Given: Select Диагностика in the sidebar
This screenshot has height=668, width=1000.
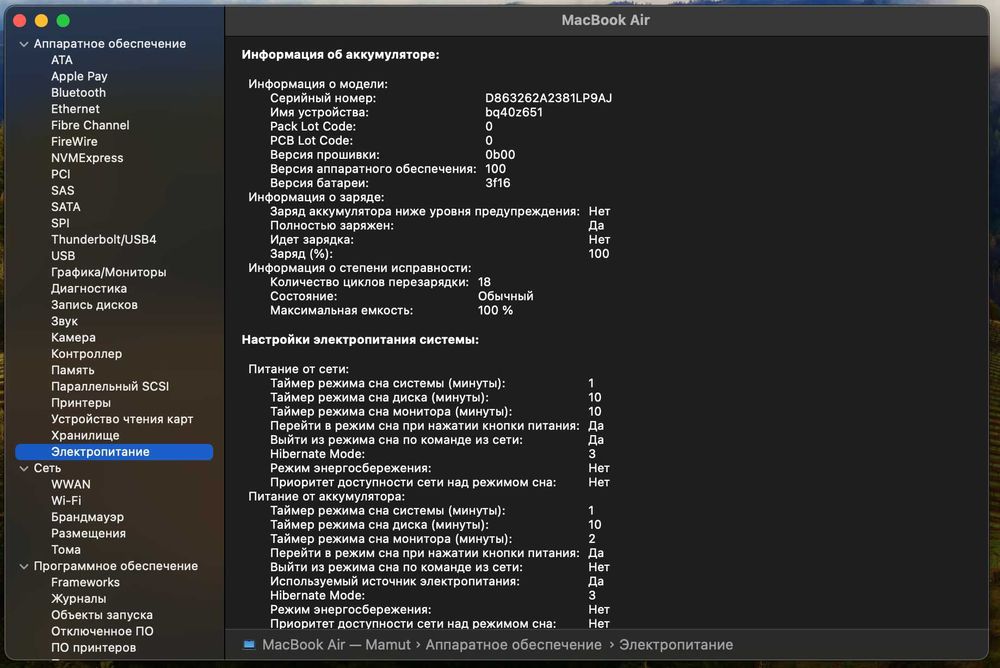Looking at the screenshot, I should (x=89, y=288).
